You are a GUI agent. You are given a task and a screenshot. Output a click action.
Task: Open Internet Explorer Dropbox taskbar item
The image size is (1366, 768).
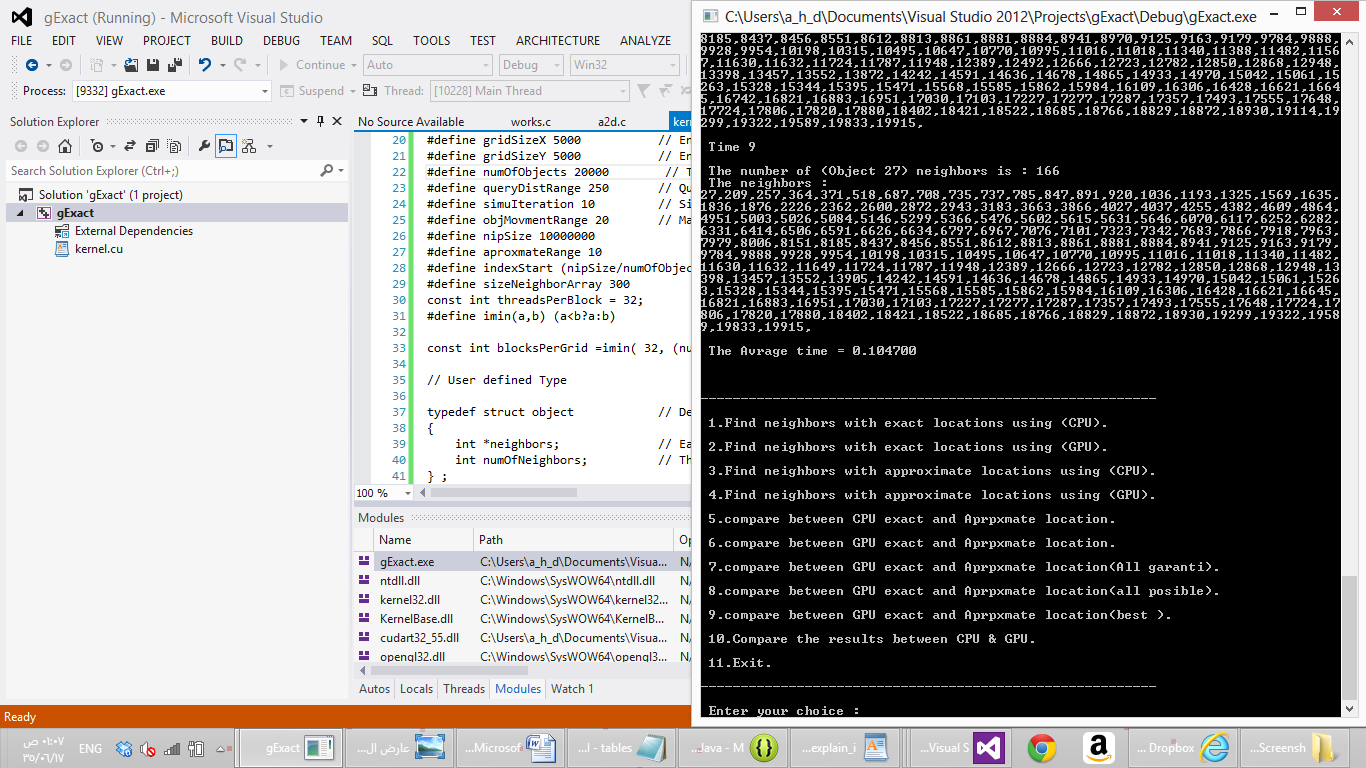(x=1183, y=747)
